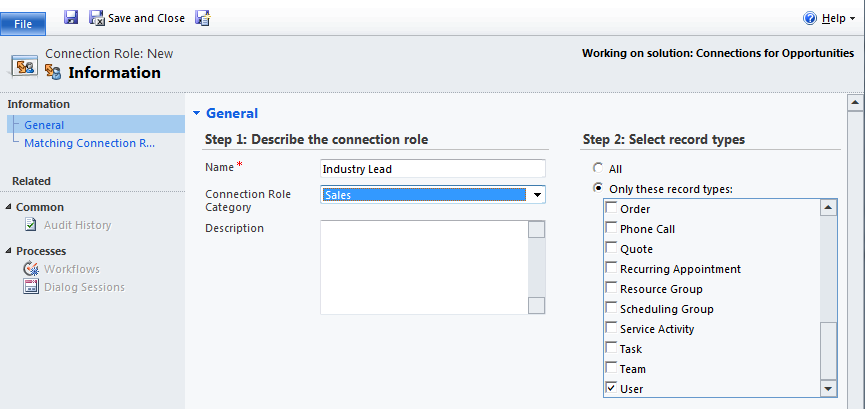Click the Connection Role entity icon

(x=23, y=66)
